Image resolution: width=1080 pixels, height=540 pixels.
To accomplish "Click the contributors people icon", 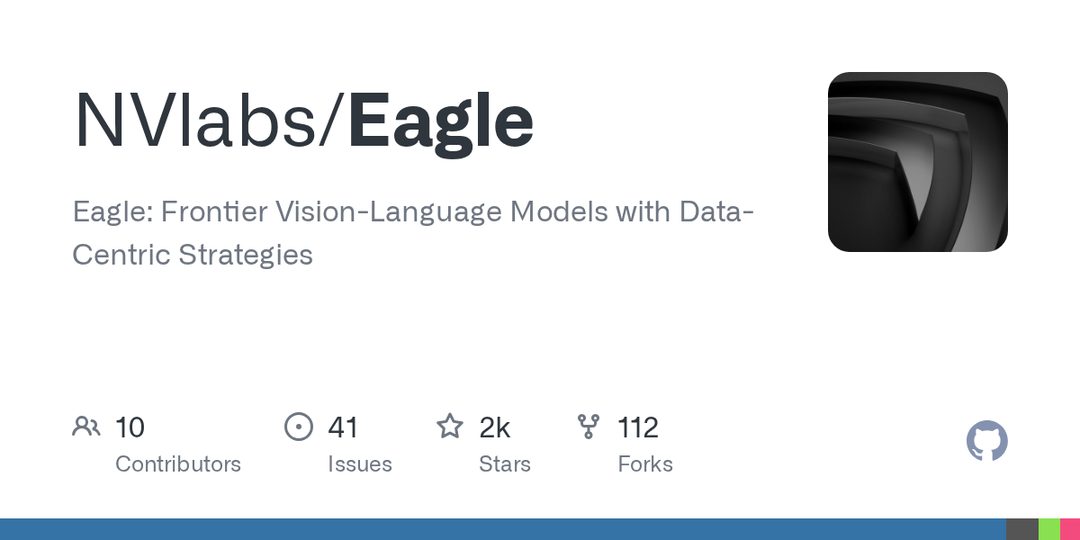I will tap(86, 427).
